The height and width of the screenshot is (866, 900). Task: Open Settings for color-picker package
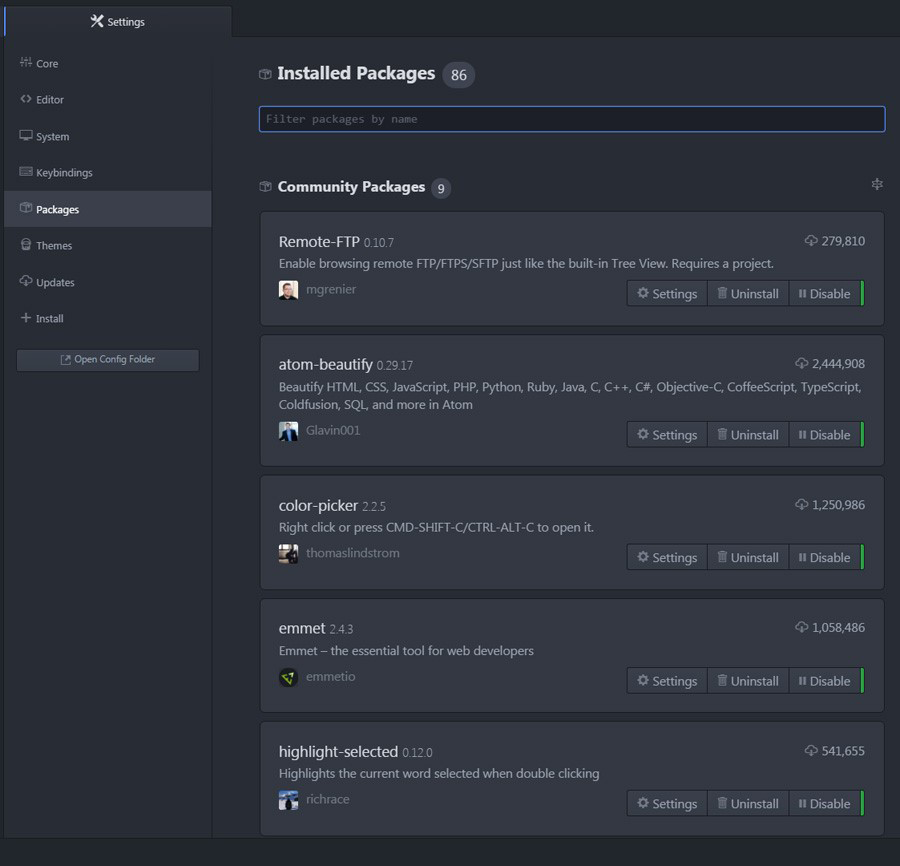point(667,557)
